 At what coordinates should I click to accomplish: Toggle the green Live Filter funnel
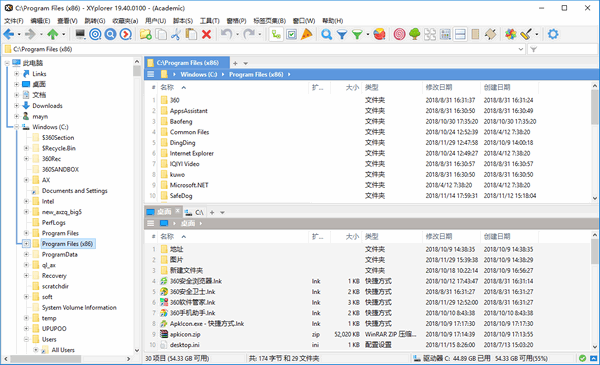[357, 34]
